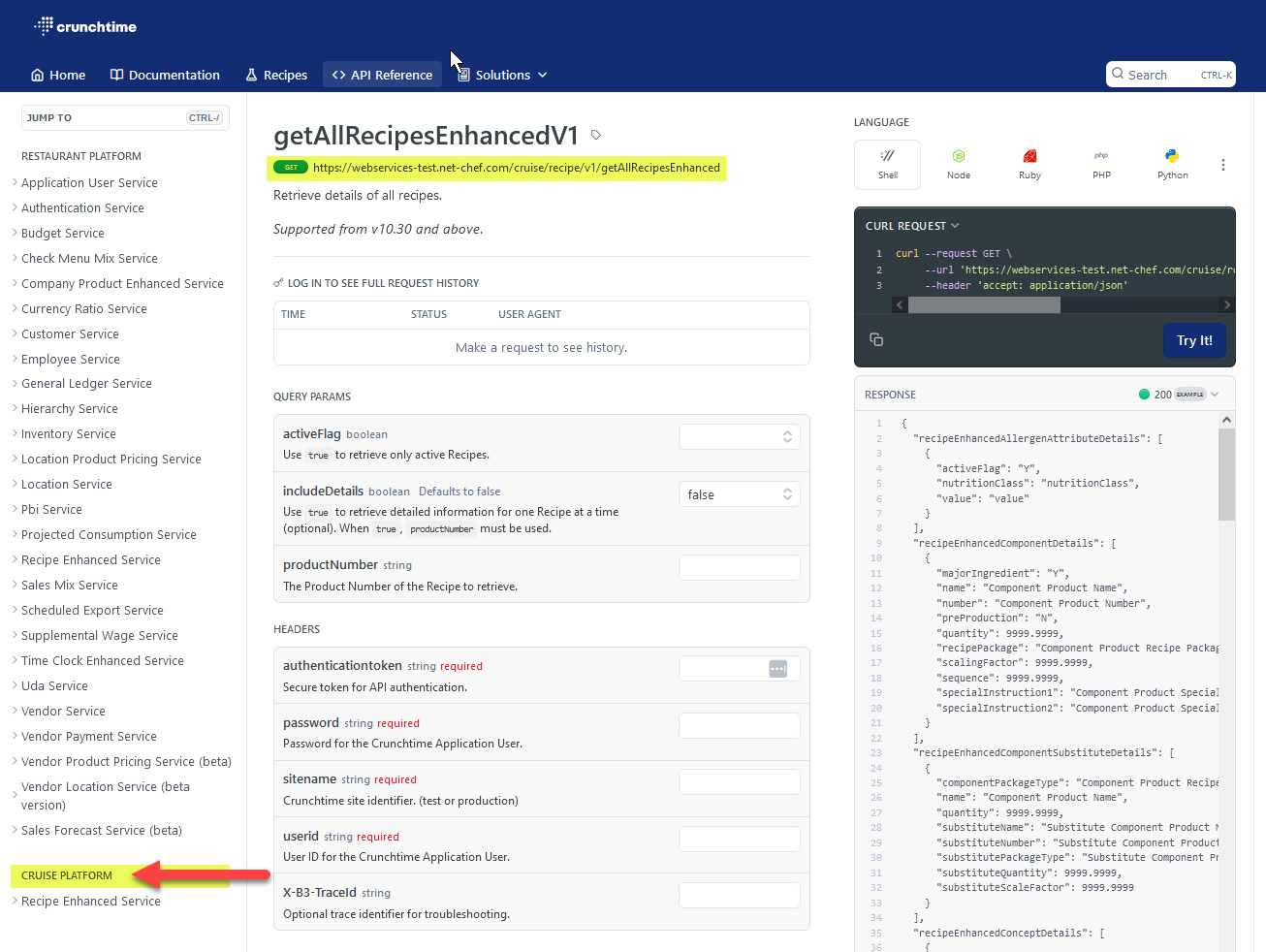Screen dimensions: 1266x952
Task: Expand Application User Service
Action: [x=89, y=182]
